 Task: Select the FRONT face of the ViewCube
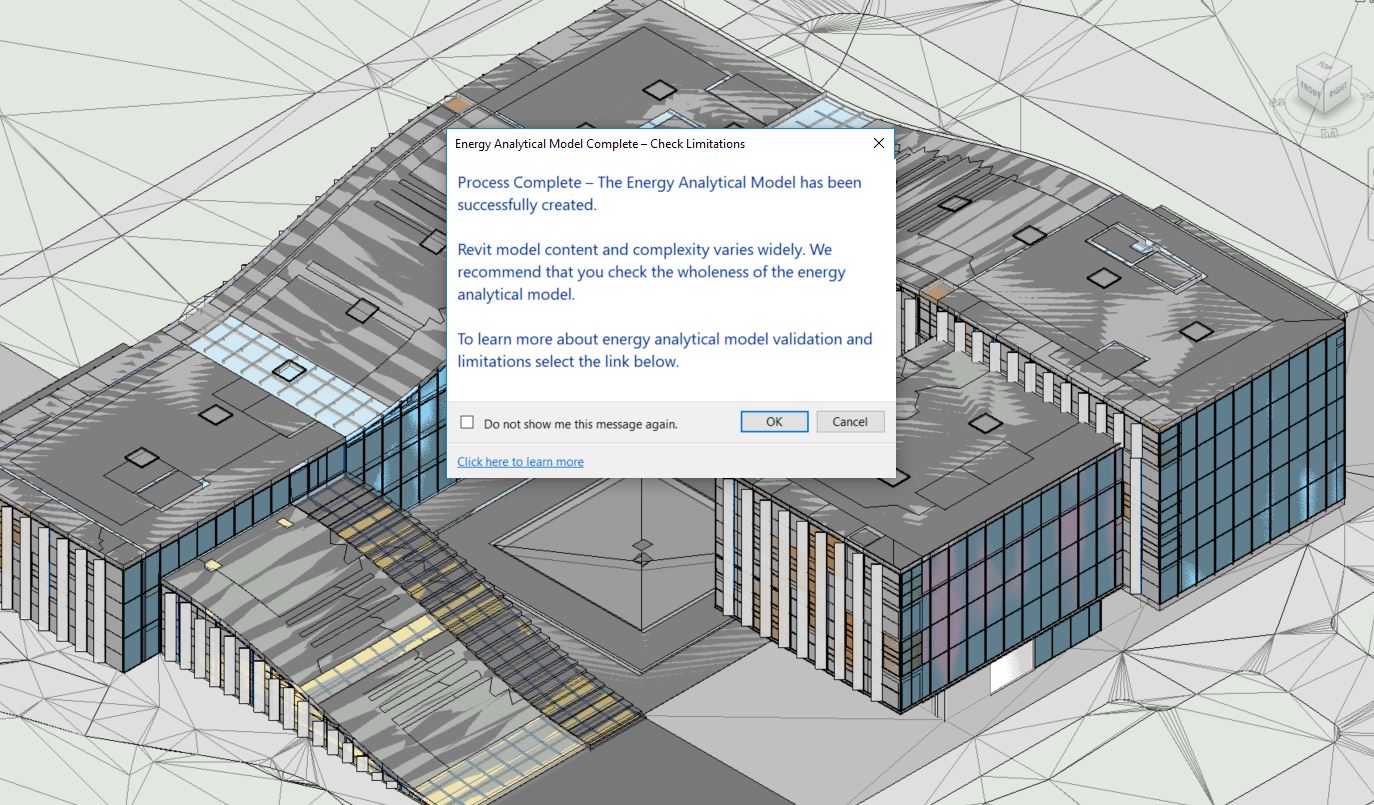(1310, 90)
